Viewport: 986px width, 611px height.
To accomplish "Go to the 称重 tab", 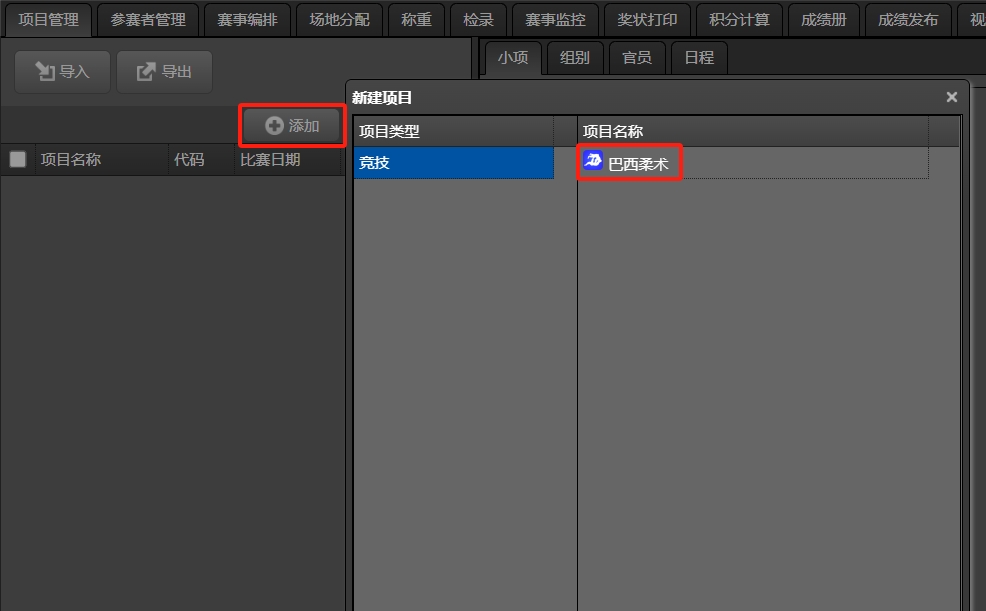I will (416, 20).
